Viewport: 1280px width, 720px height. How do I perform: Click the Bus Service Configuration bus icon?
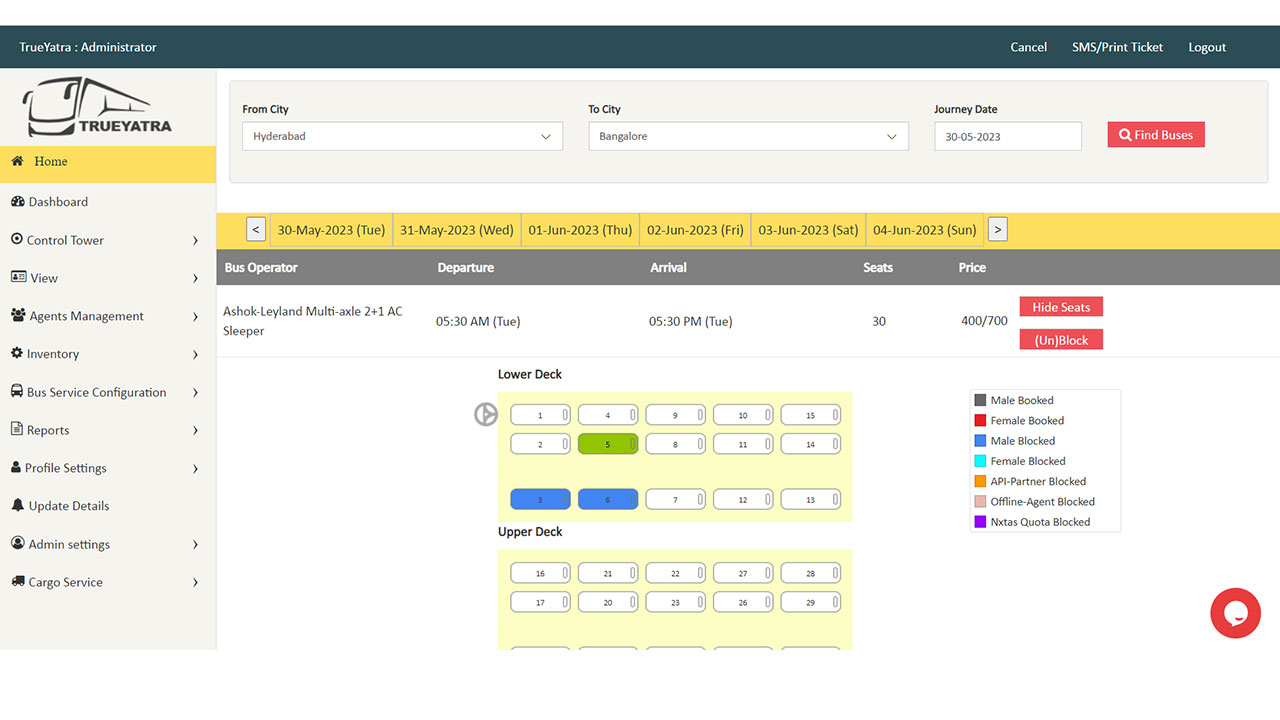(x=17, y=392)
